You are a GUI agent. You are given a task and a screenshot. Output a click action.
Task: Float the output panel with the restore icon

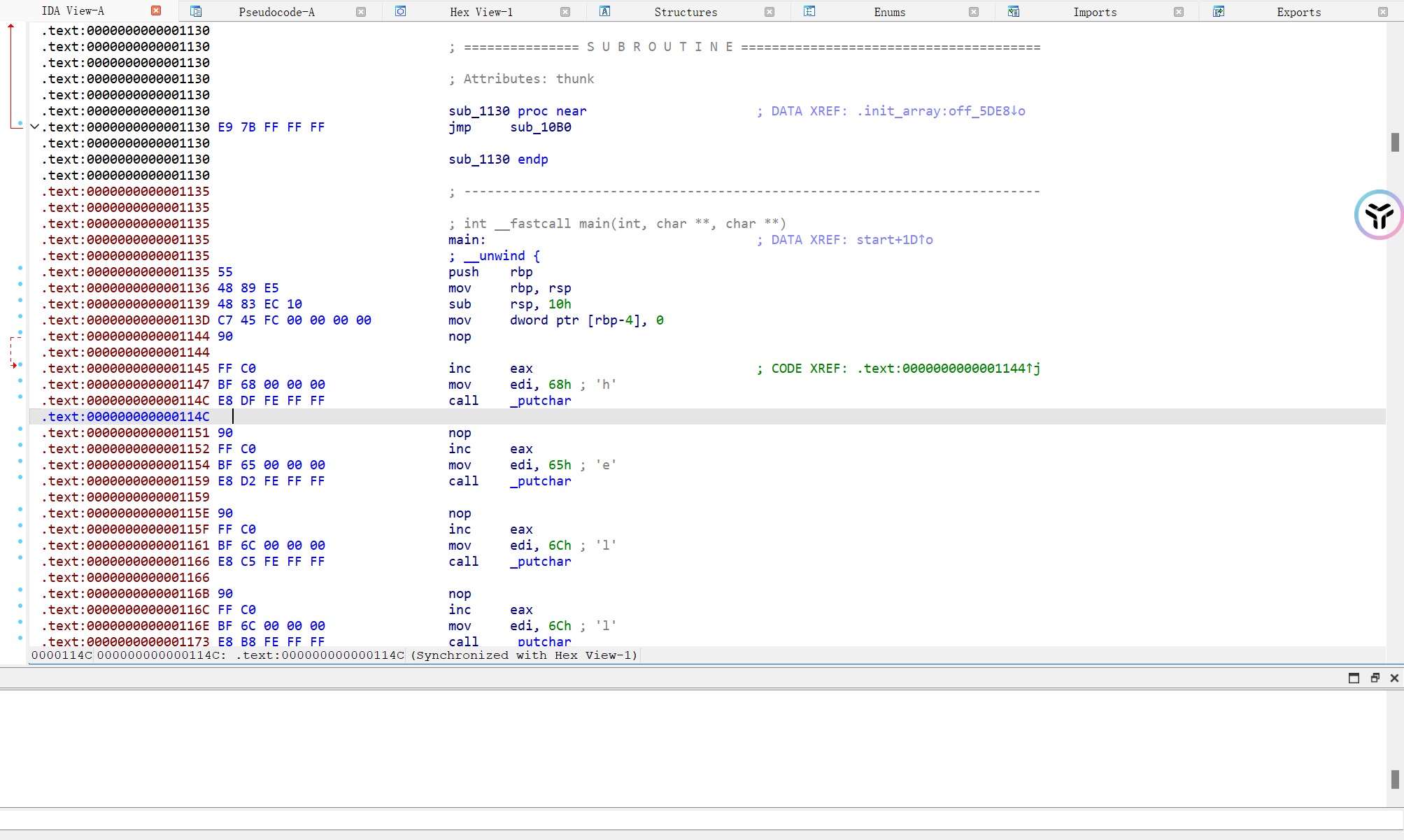click(1375, 678)
